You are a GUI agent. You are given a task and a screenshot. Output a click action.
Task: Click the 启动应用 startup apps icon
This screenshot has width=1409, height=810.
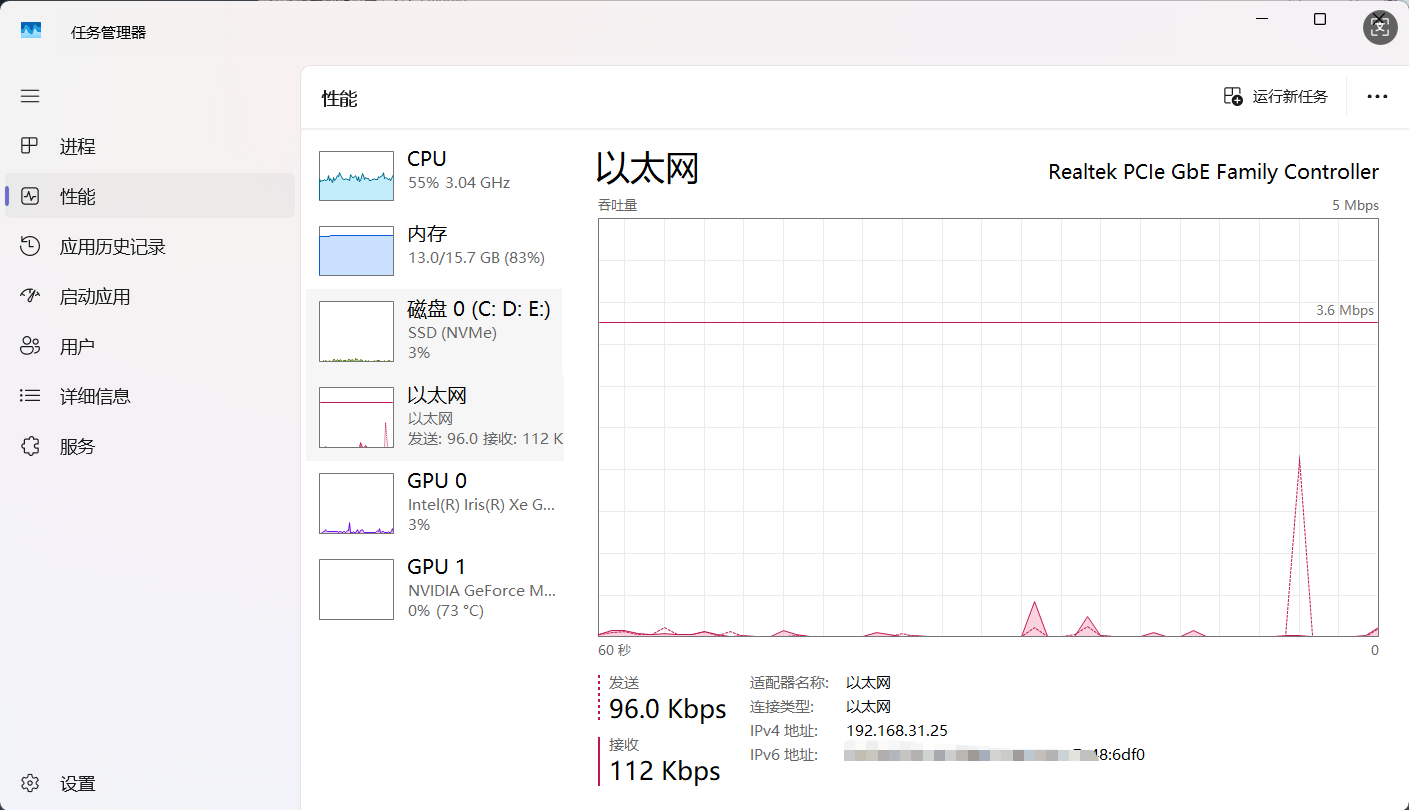pyautogui.click(x=30, y=297)
